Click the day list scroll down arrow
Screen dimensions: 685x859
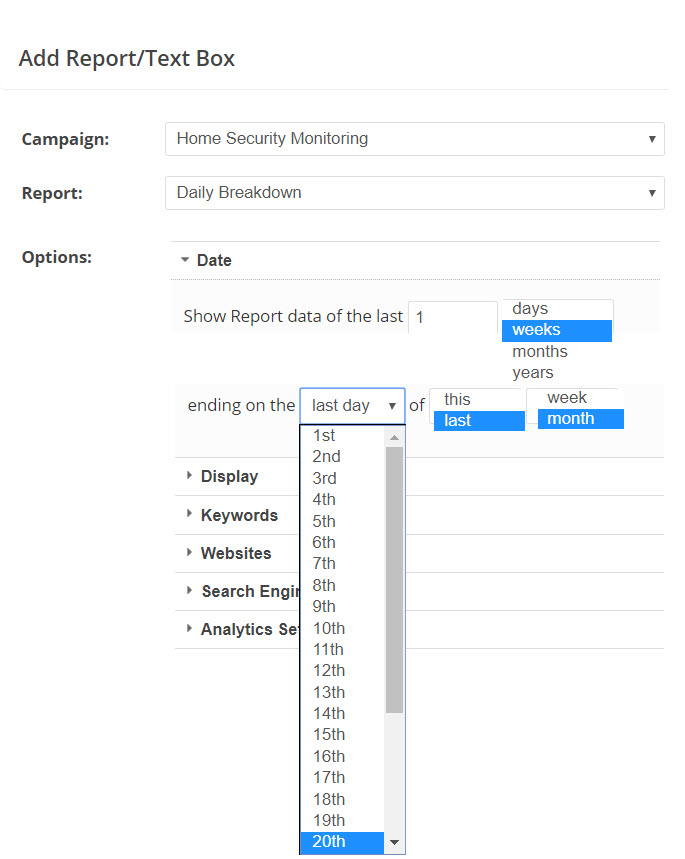point(395,843)
